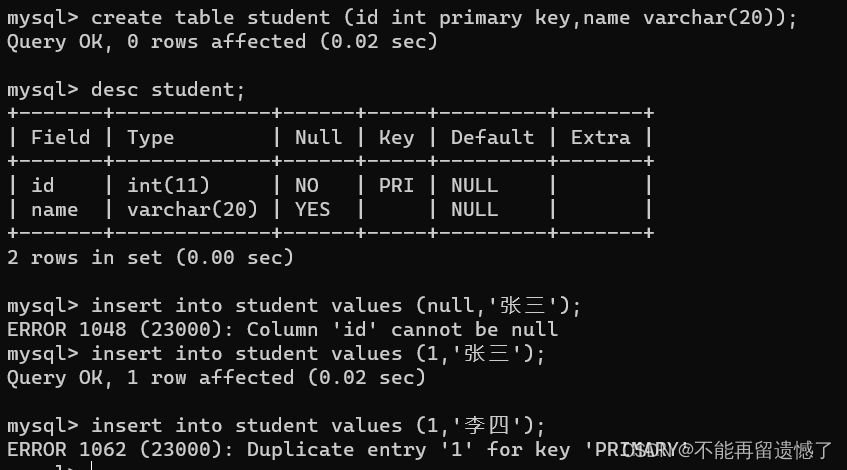Click the desc student command line
Image resolution: width=847 pixels, height=470 pixels.
[x=167, y=89]
